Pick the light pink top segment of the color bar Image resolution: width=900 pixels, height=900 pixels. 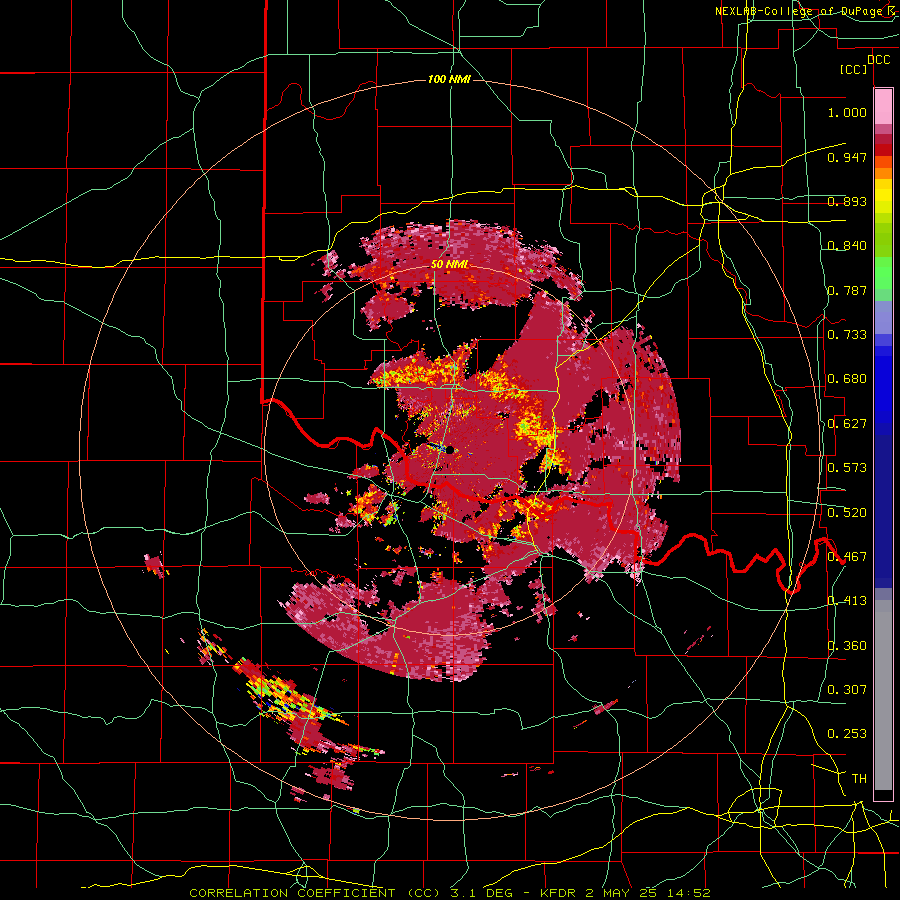[883, 106]
